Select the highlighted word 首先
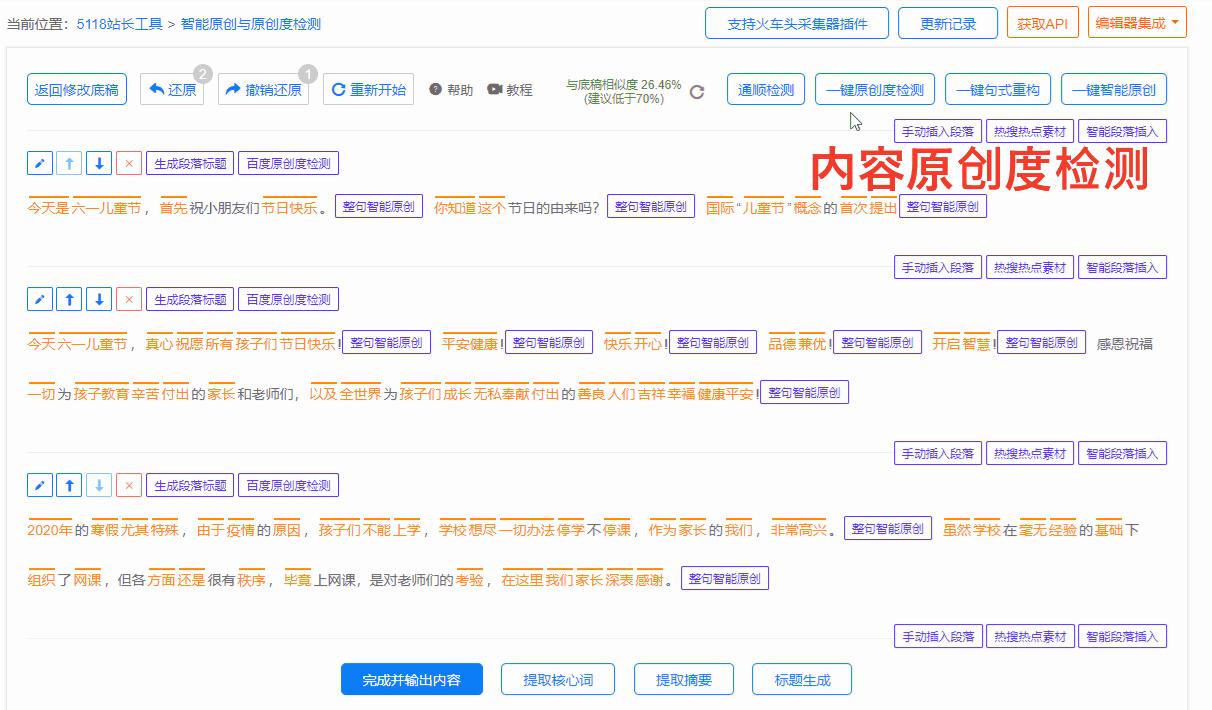The image size is (1212, 710). click(x=174, y=208)
